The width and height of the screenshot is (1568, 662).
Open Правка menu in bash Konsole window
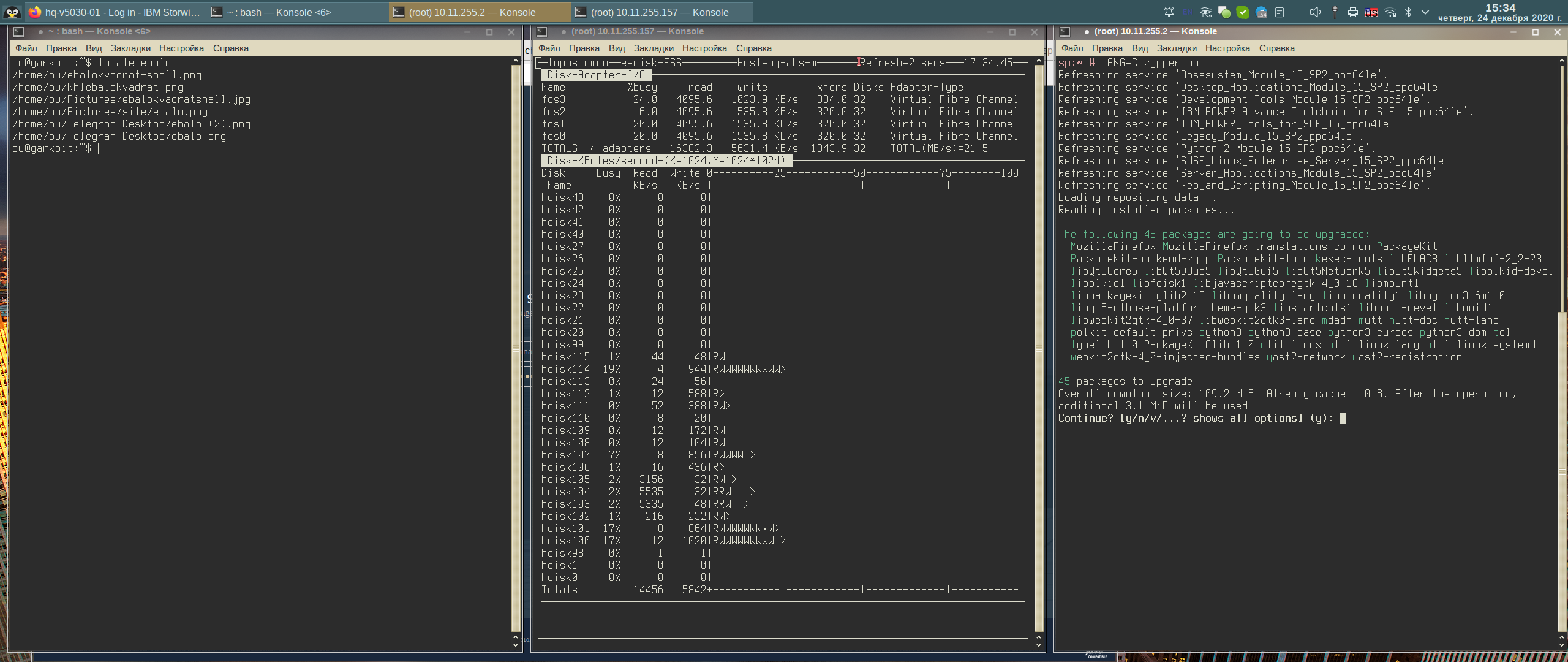click(61, 48)
